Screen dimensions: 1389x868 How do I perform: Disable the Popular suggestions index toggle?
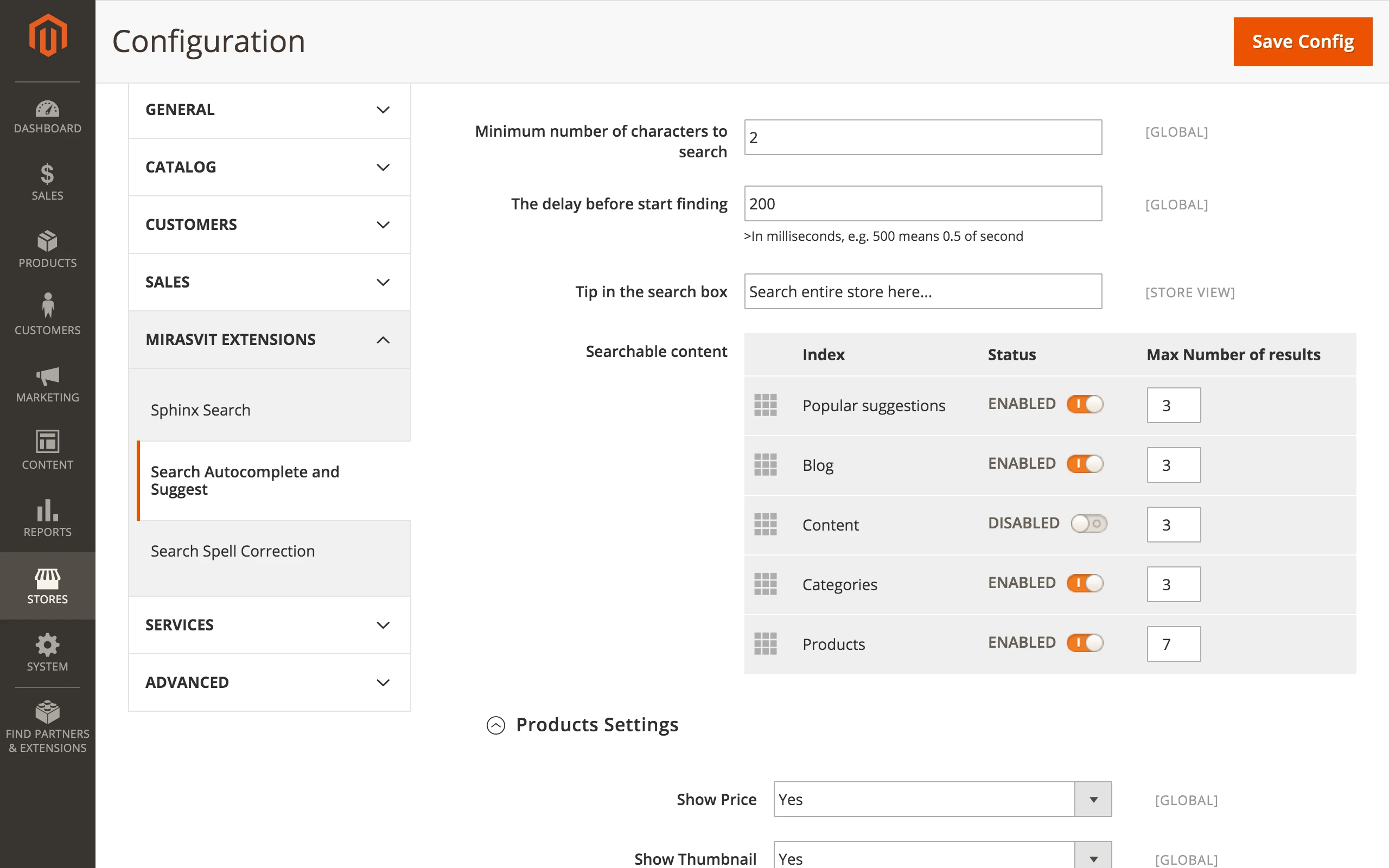pyautogui.click(x=1084, y=404)
